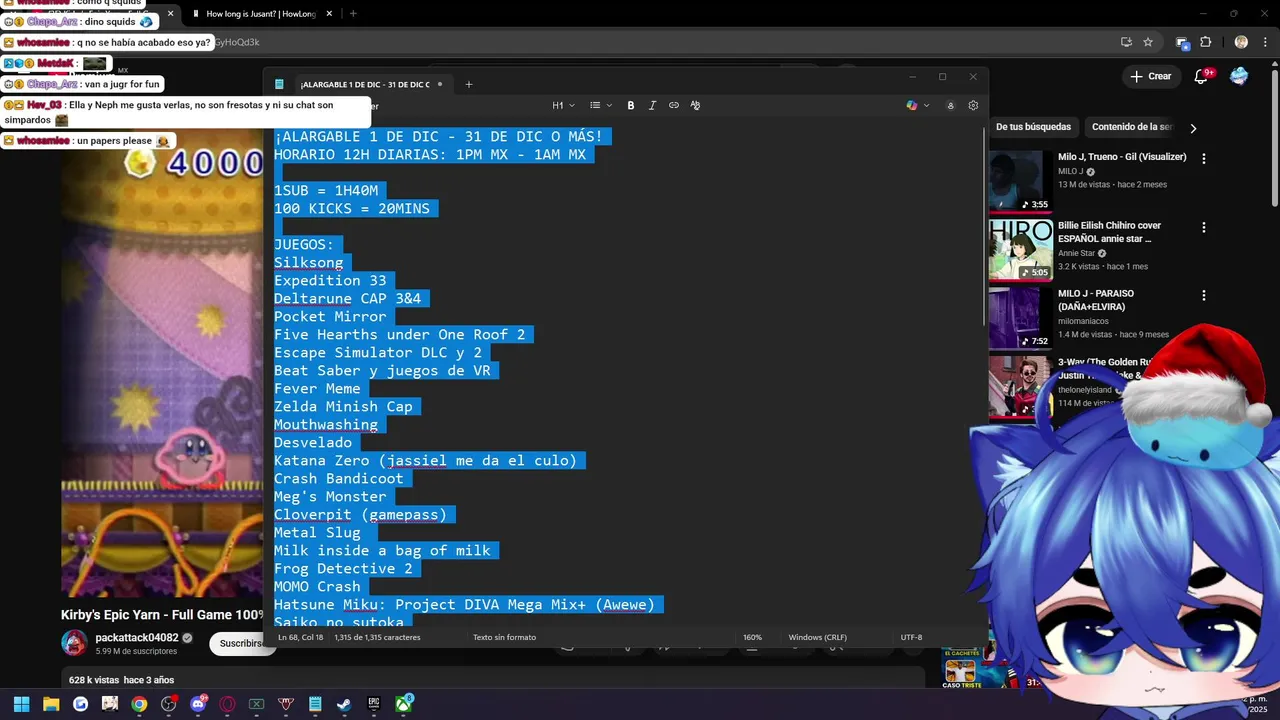The image size is (1280, 720).
Task: Click the '100 KICKS = 20MINS' line
Action: 352,208
